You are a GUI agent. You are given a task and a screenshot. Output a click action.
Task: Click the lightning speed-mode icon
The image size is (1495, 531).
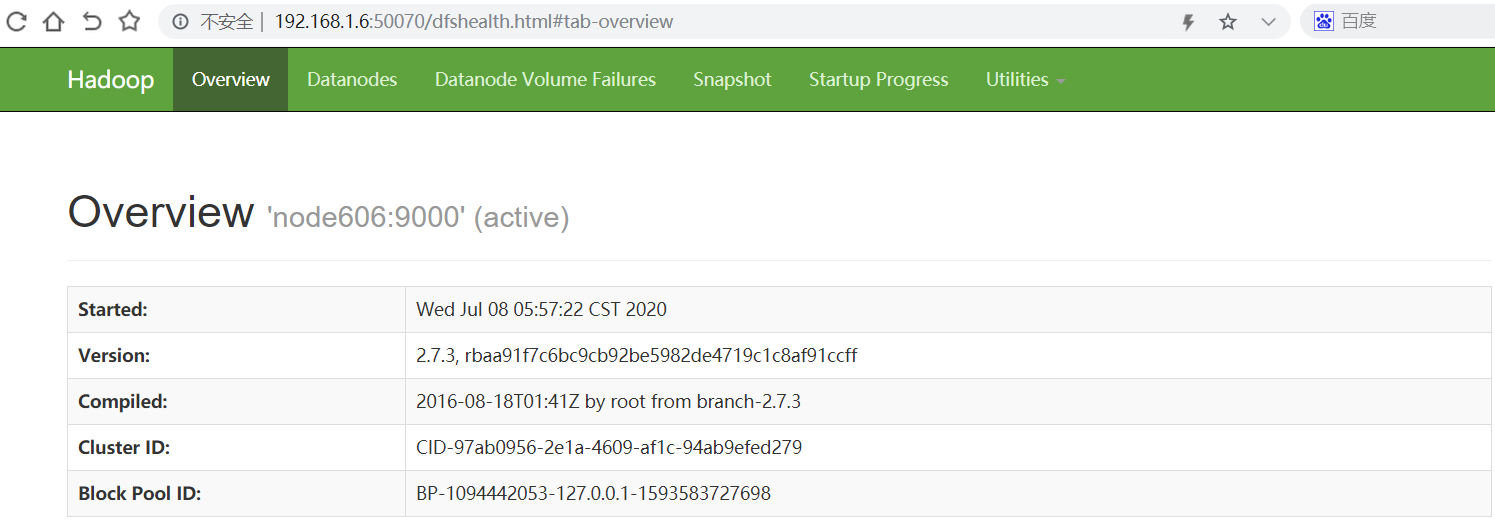(1188, 22)
